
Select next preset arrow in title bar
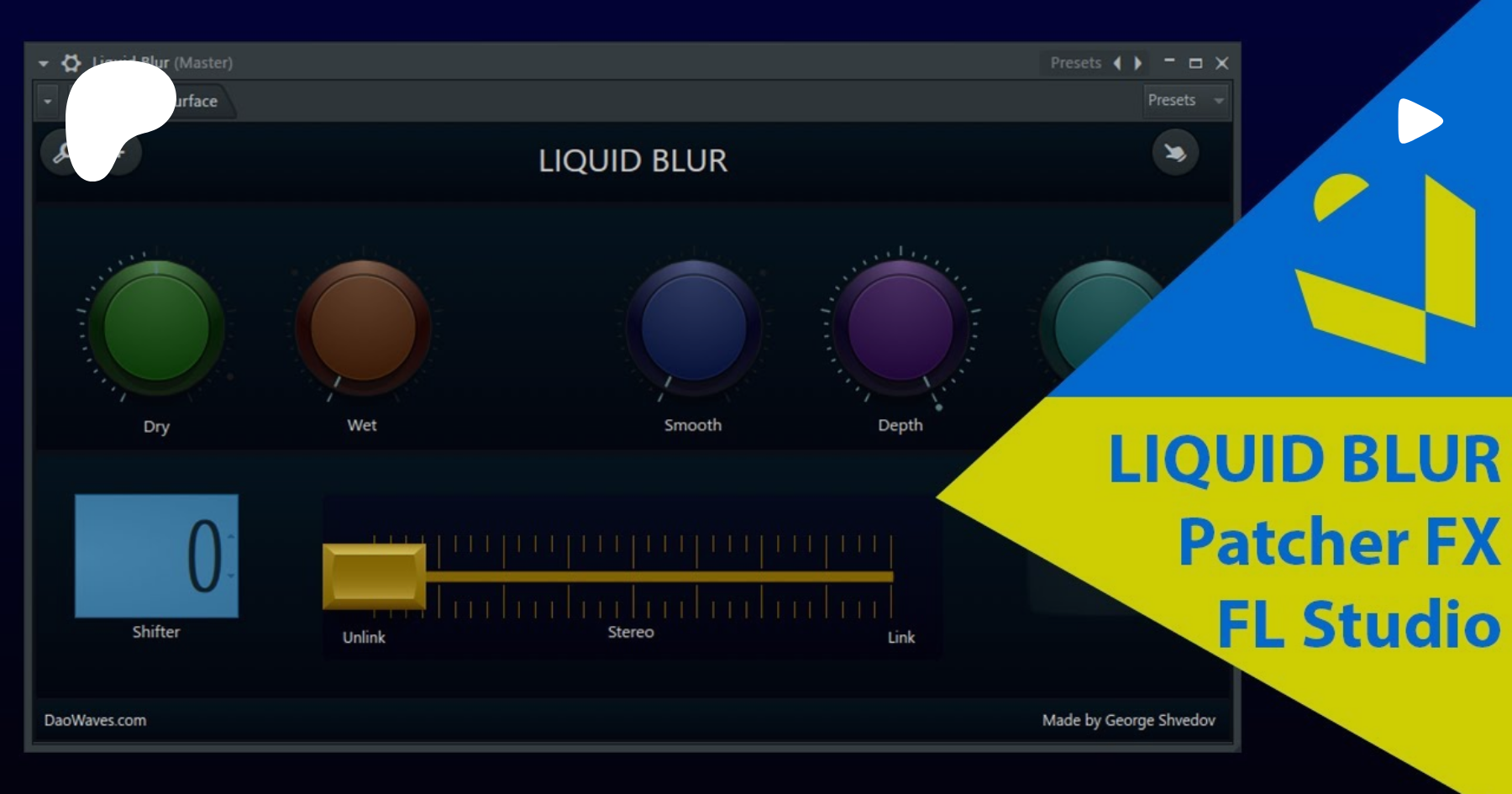click(x=1138, y=63)
